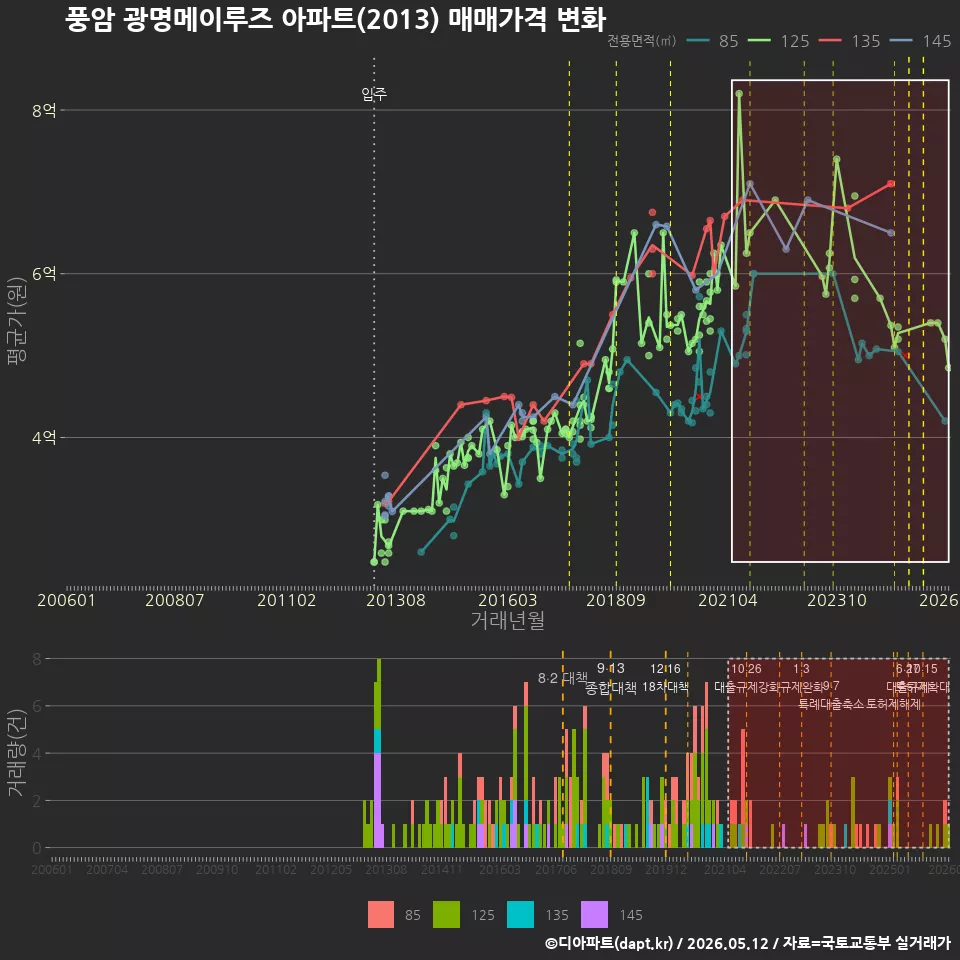Click the peak green 125 data point above 8억

point(740,94)
